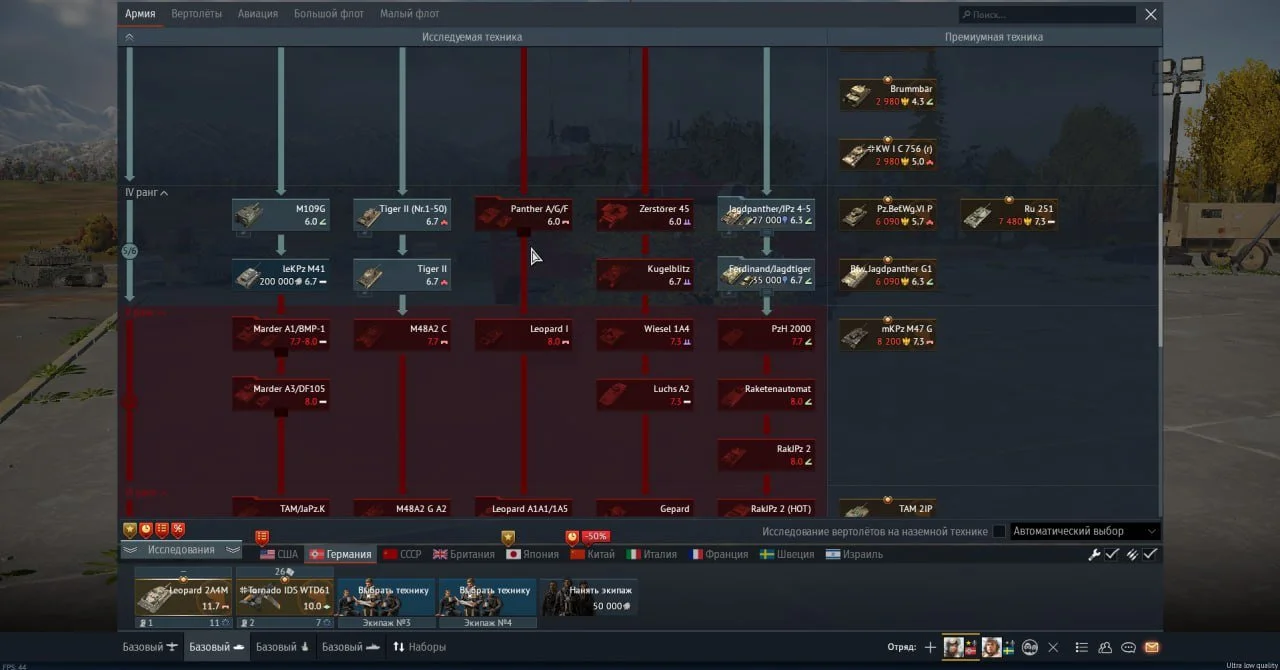The height and width of the screenshot is (670, 1280).
Task: Collapse the IV ранг section
Action: coord(146,192)
